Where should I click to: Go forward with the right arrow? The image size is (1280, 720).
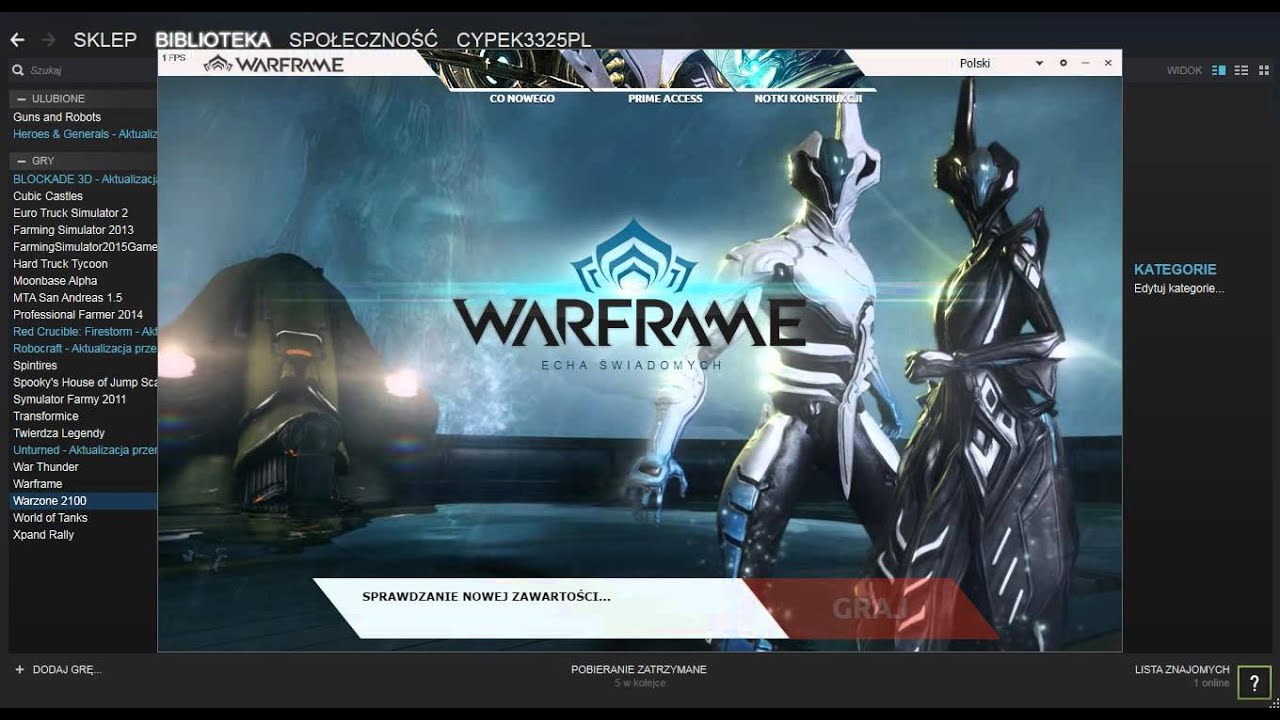click(48, 40)
